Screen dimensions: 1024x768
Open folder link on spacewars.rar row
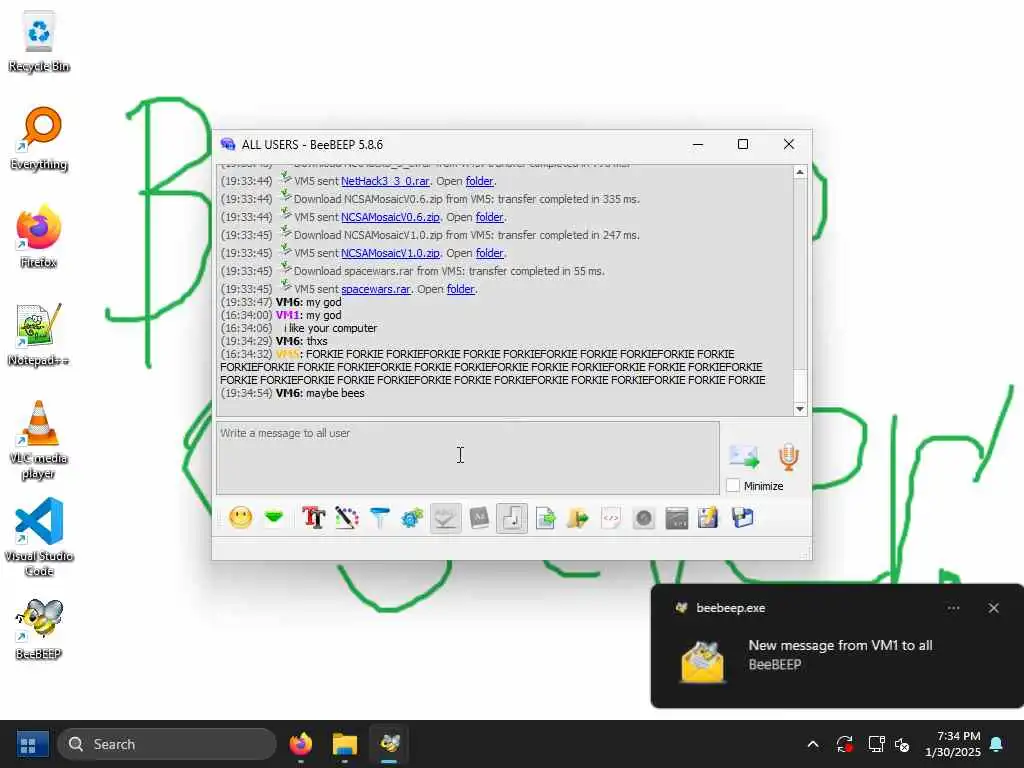click(x=460, y=289)
